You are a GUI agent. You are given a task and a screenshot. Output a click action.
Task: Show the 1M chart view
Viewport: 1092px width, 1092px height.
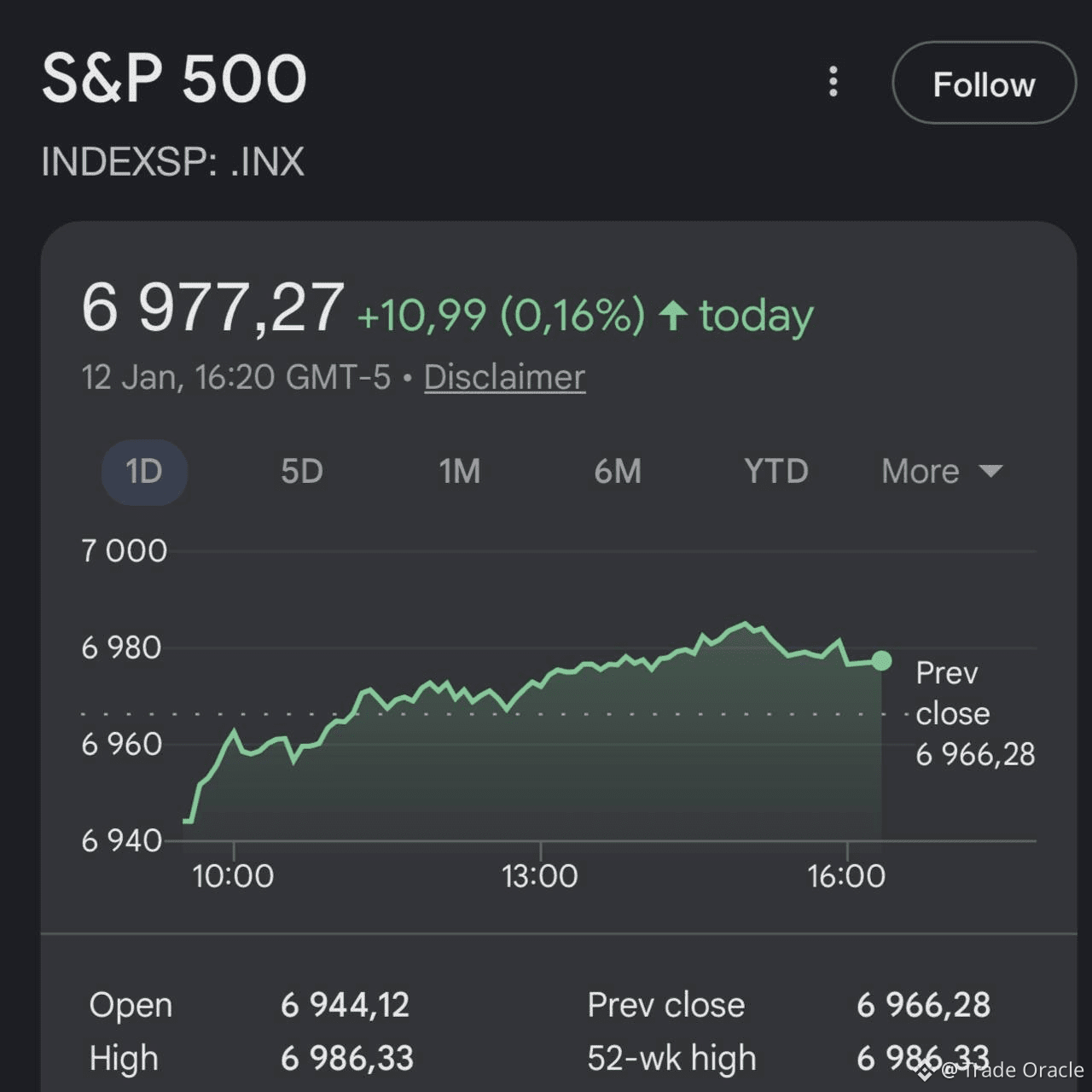click(460, 471)
